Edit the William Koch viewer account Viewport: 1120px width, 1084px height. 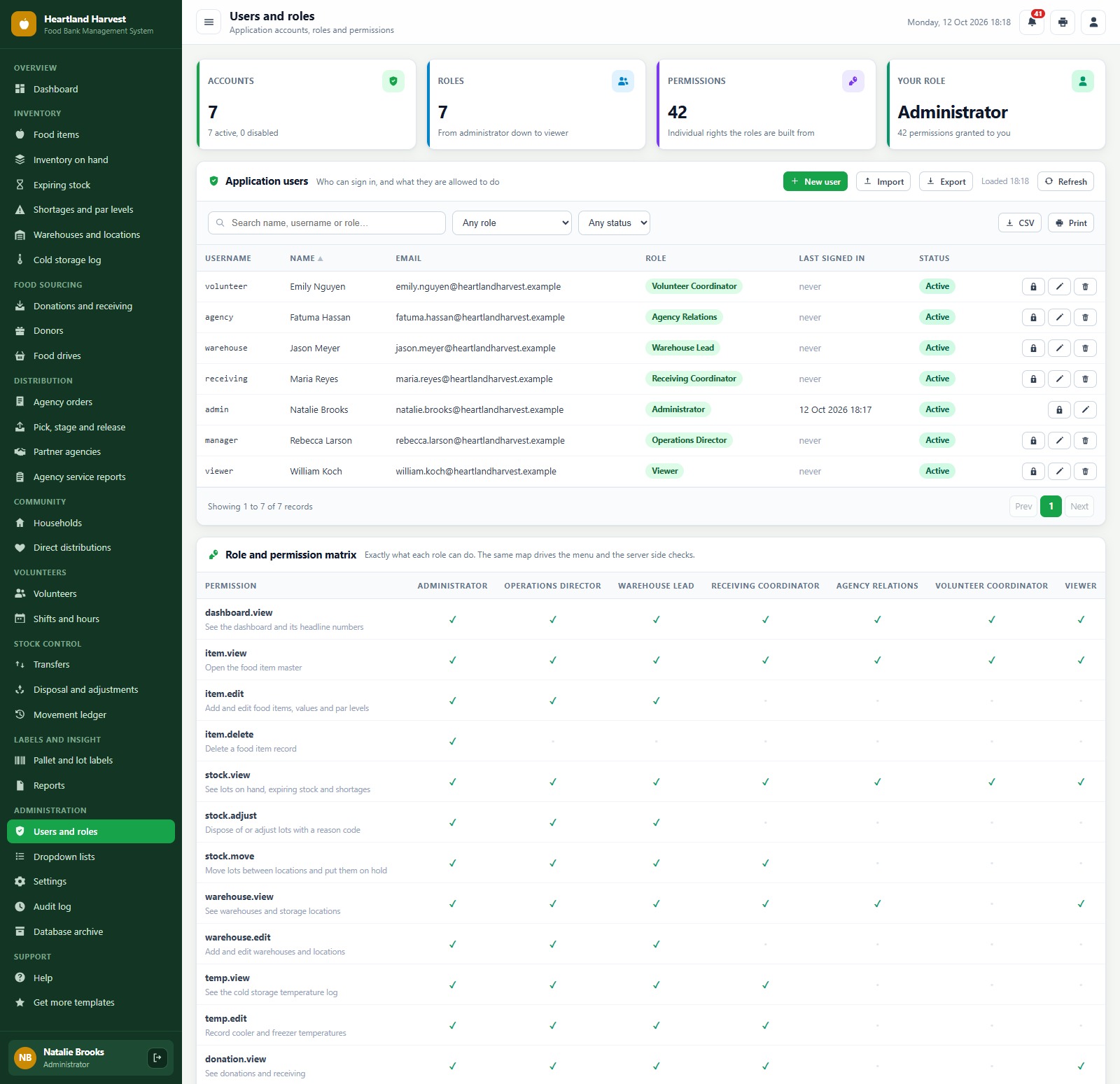tap(1059, 471)
